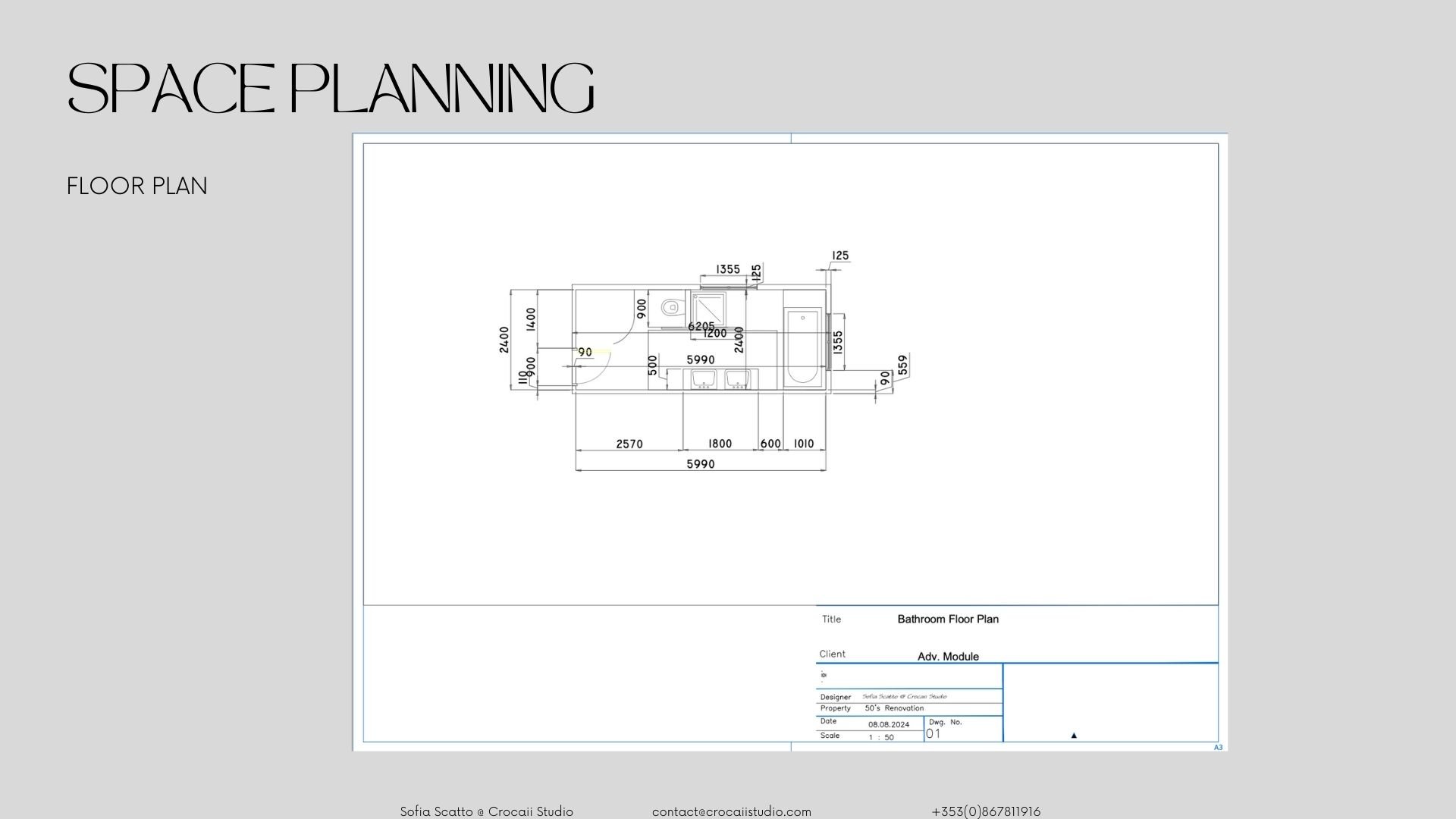This screenshot has height=819, width=1456.
Task: Click the Bathroom Floor Plan title field
Action: pyautogui.click(x=947, y=619)
